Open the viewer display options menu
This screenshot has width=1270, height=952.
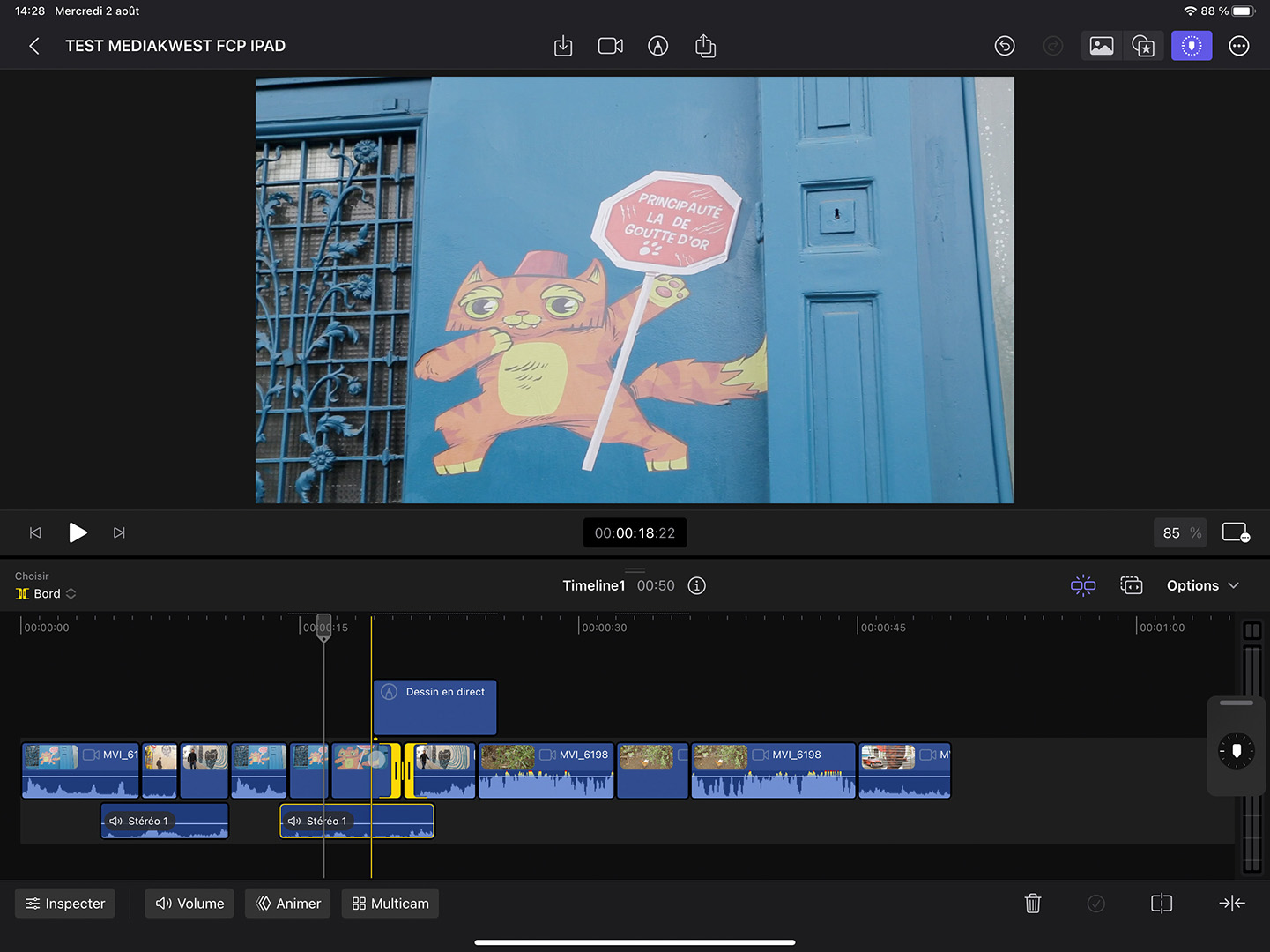(1236, 532)
